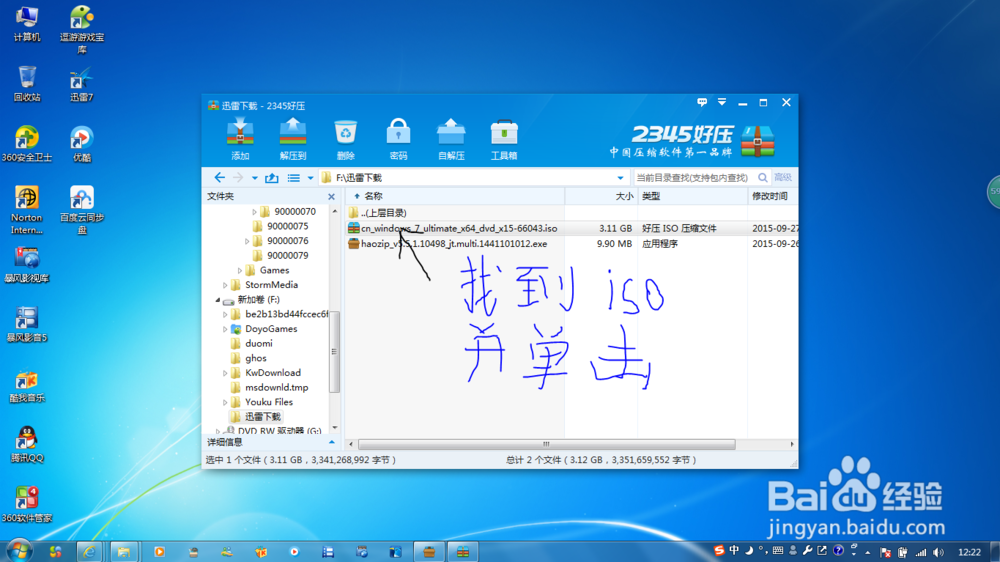Go forward with the right arrow
The height and width of the screenshot is (562, 1000).
coord(238,177)
